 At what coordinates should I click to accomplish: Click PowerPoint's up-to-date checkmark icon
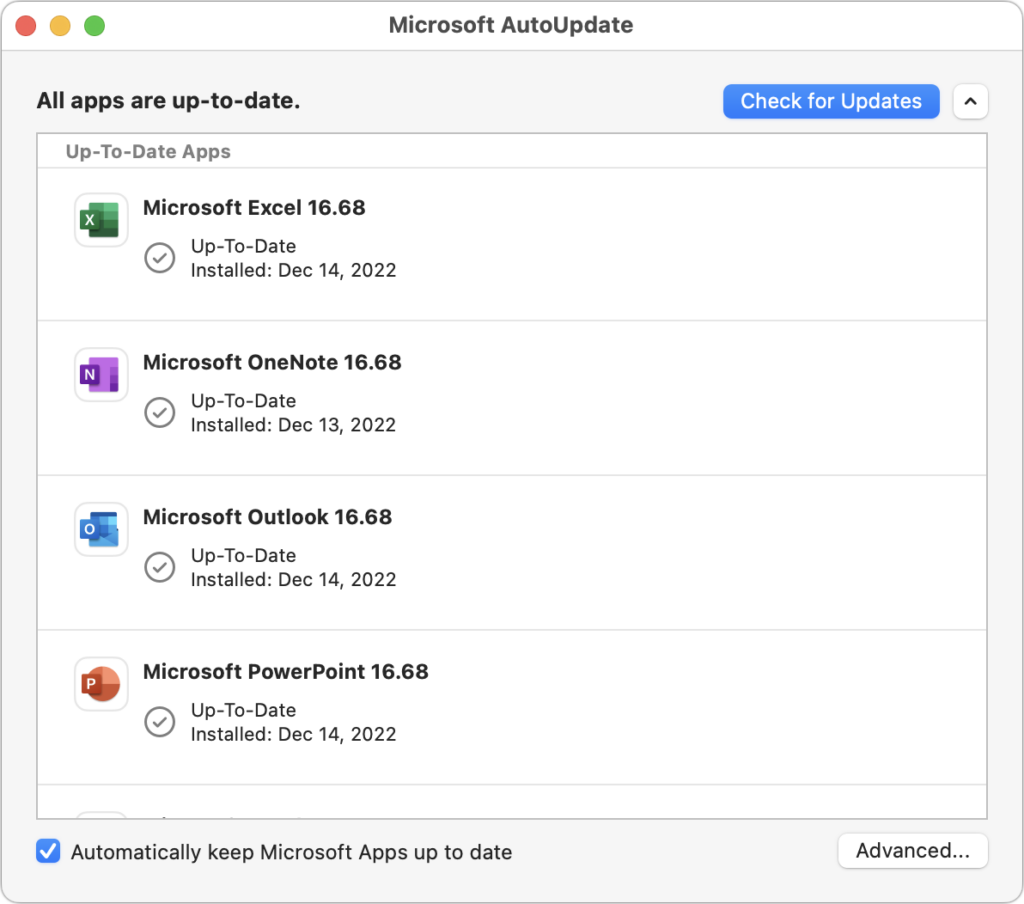(160, 722)
